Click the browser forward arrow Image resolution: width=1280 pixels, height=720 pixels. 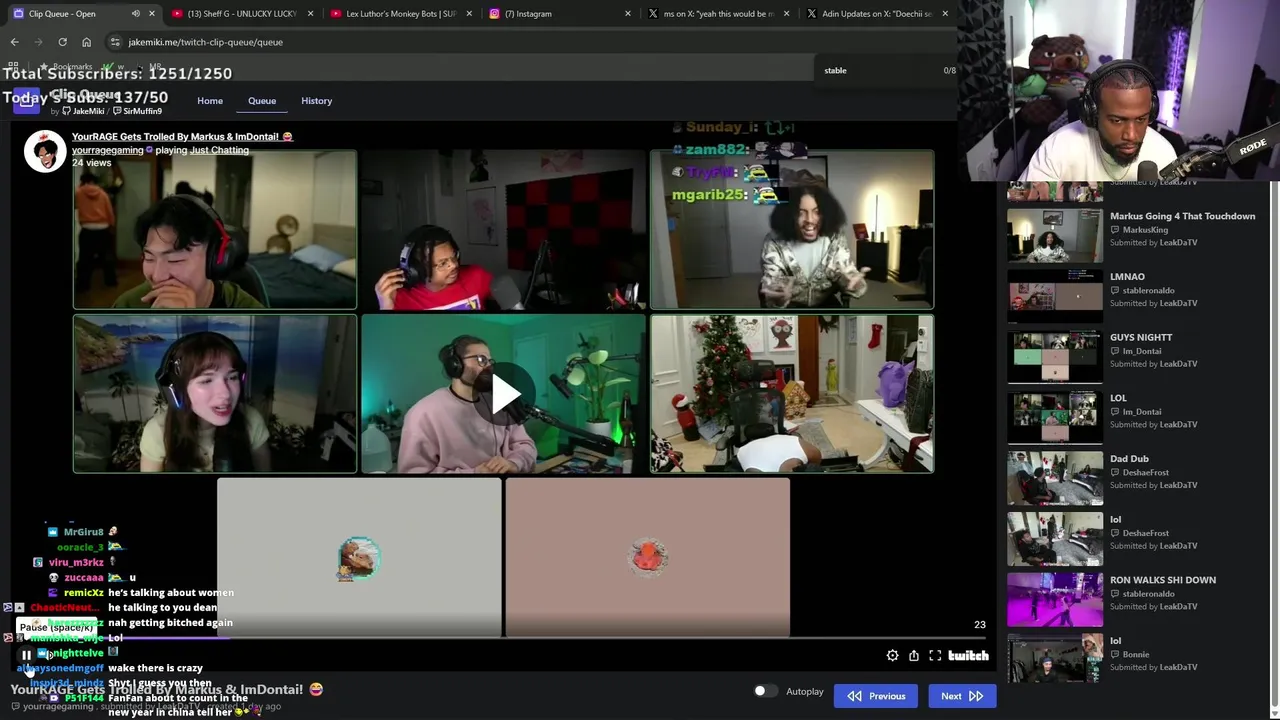[38, 42]
